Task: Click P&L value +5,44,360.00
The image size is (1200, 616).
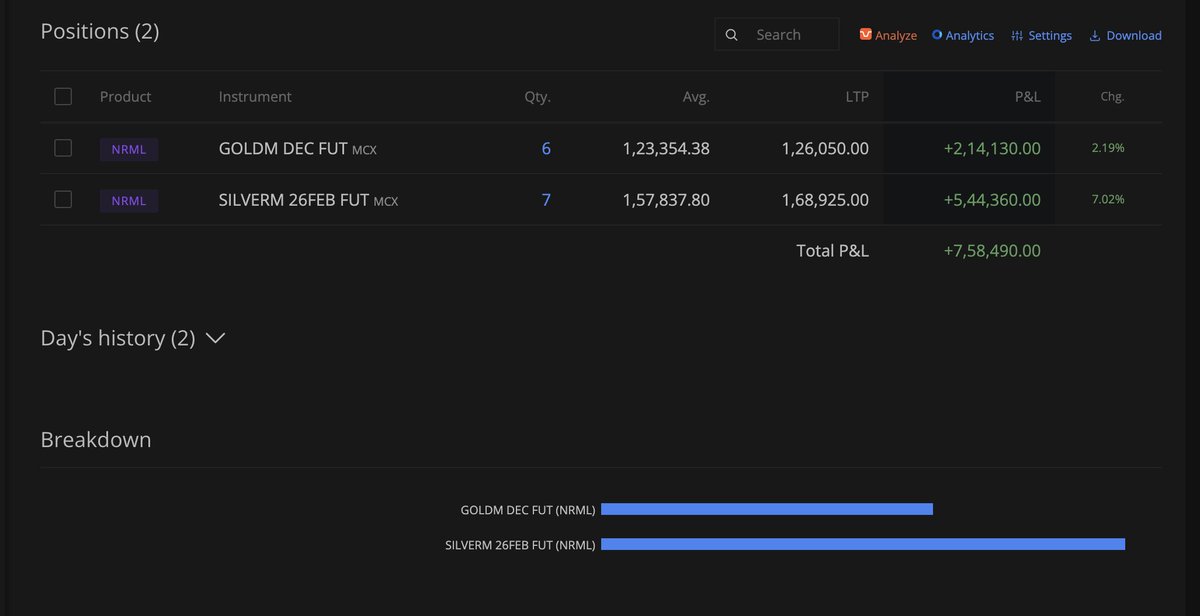Action: 992,200
